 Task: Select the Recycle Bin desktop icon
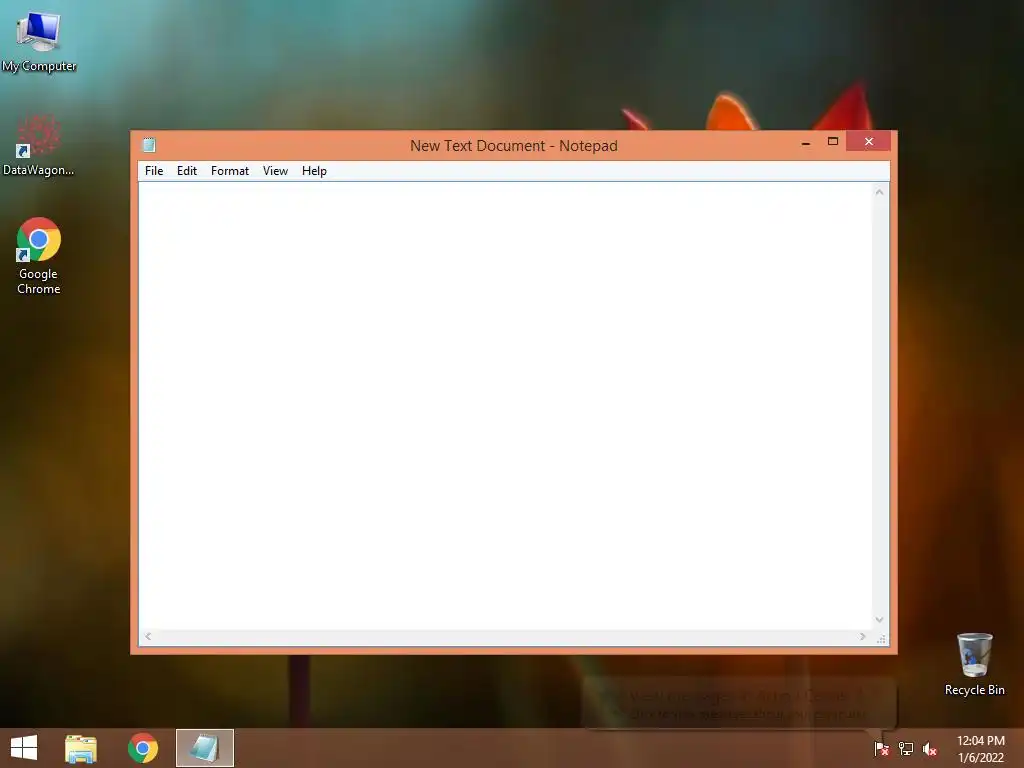974,664
